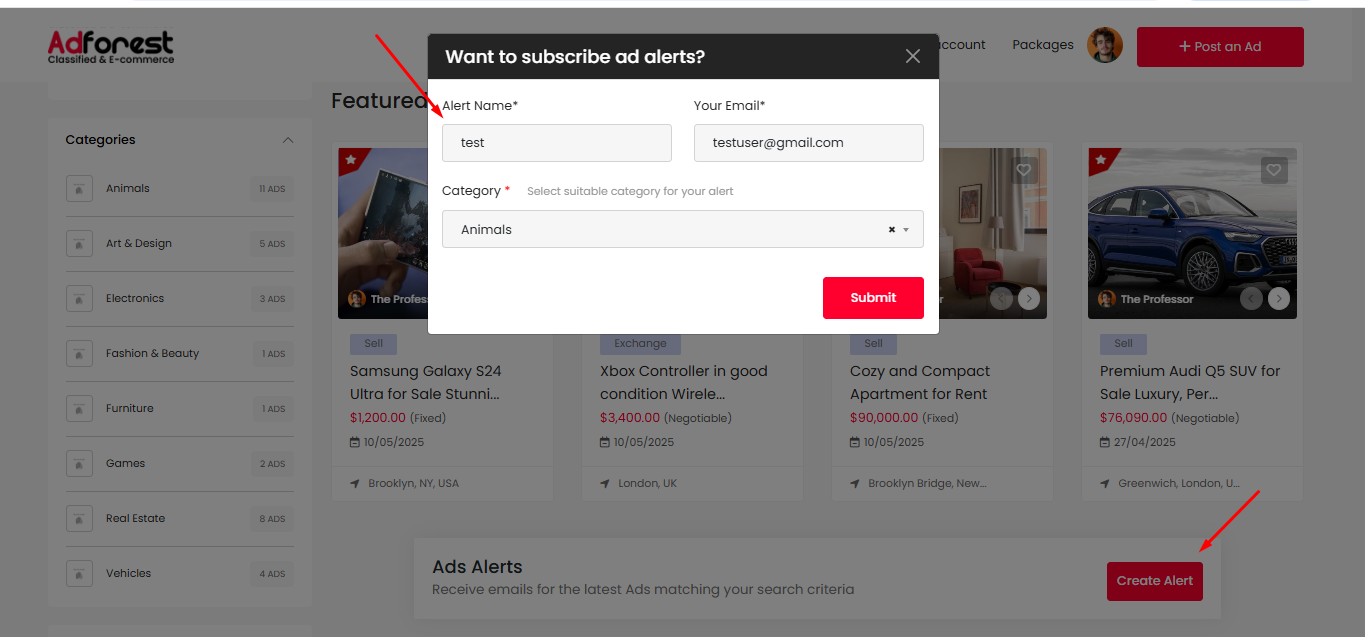Open the Real Estate category
The width and height of the screenshot is (1365, 637).
pyautogui.click(x=135, y=519)
